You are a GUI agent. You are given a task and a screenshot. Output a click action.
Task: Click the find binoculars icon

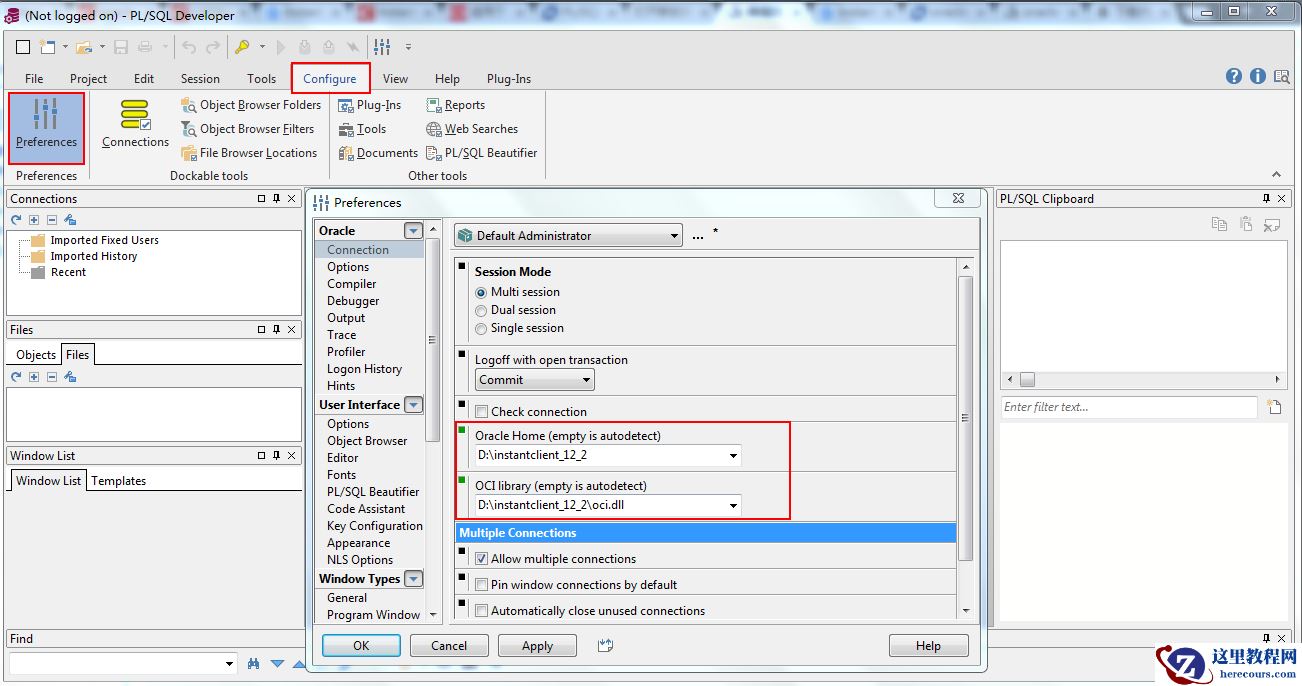pyautogui.click(x=254, y=663)
